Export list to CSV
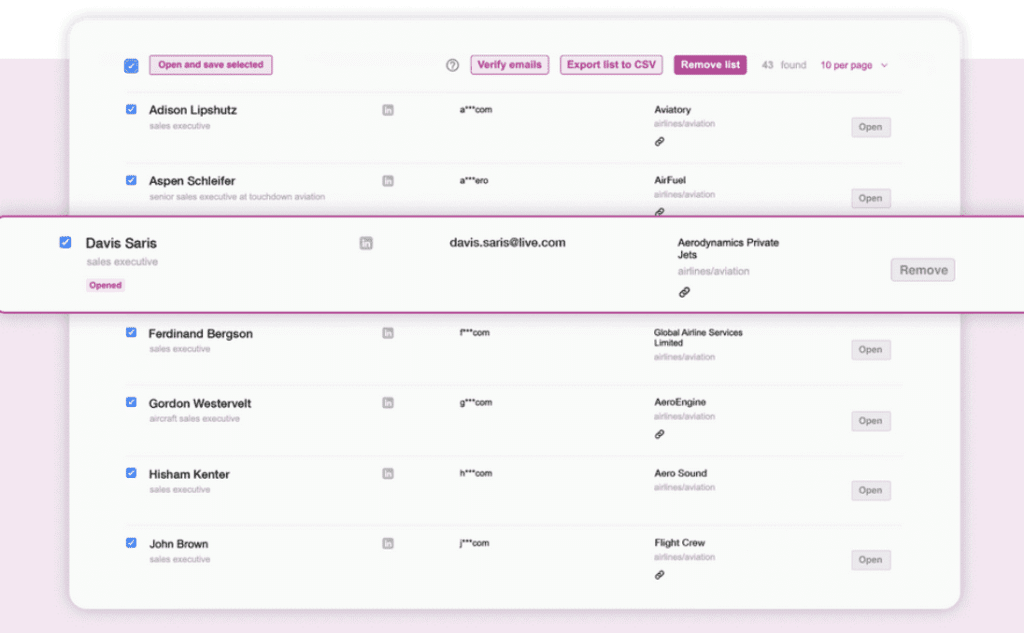Image resolution: width=1024 pixels, height=633 pixels. [x=611, y=65]
